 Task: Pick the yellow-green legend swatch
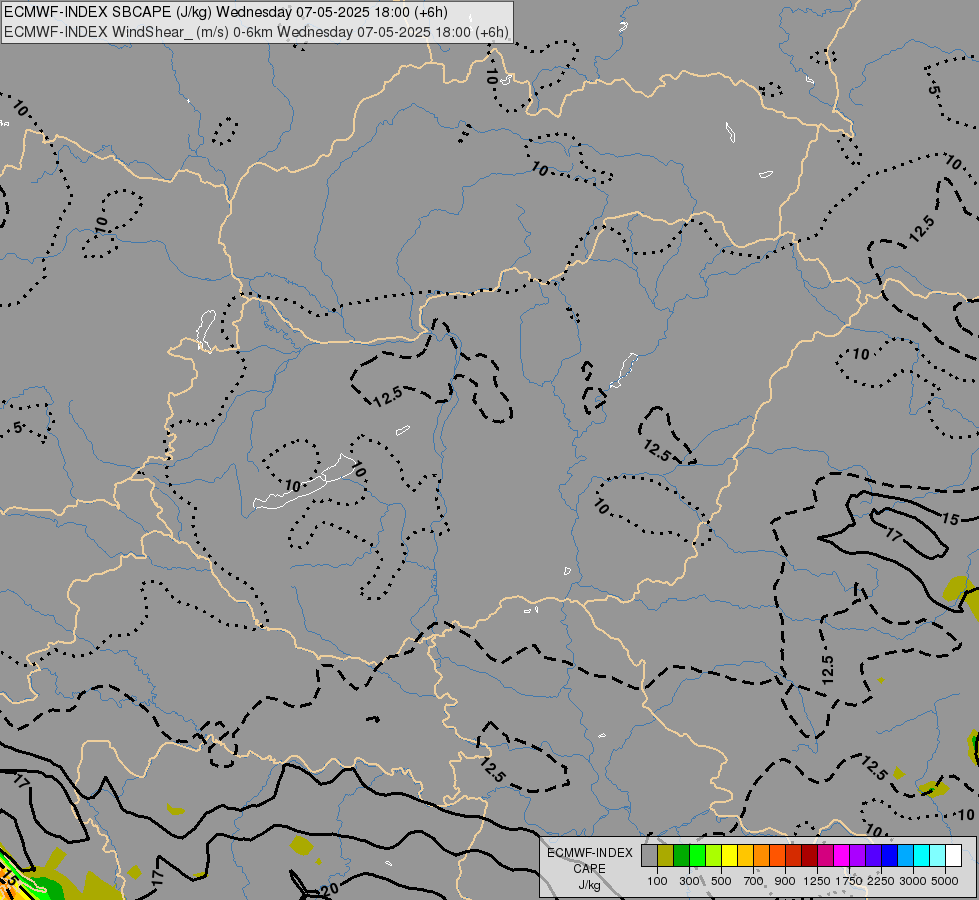pyautogui.click(x=714, y=856)
